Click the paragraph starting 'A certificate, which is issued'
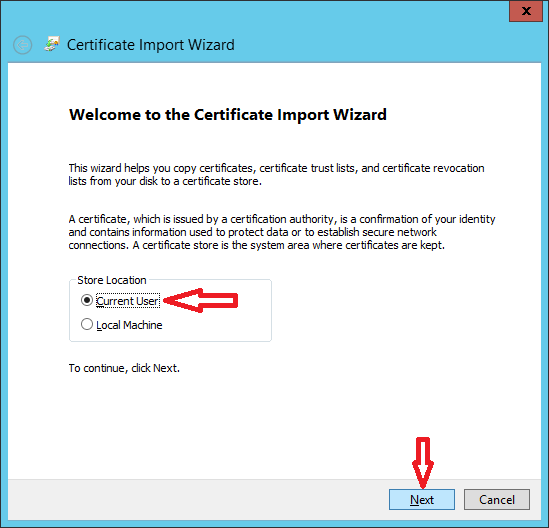Image resolution: width=549 pixels, height=528 pixels. coord(282,232)
